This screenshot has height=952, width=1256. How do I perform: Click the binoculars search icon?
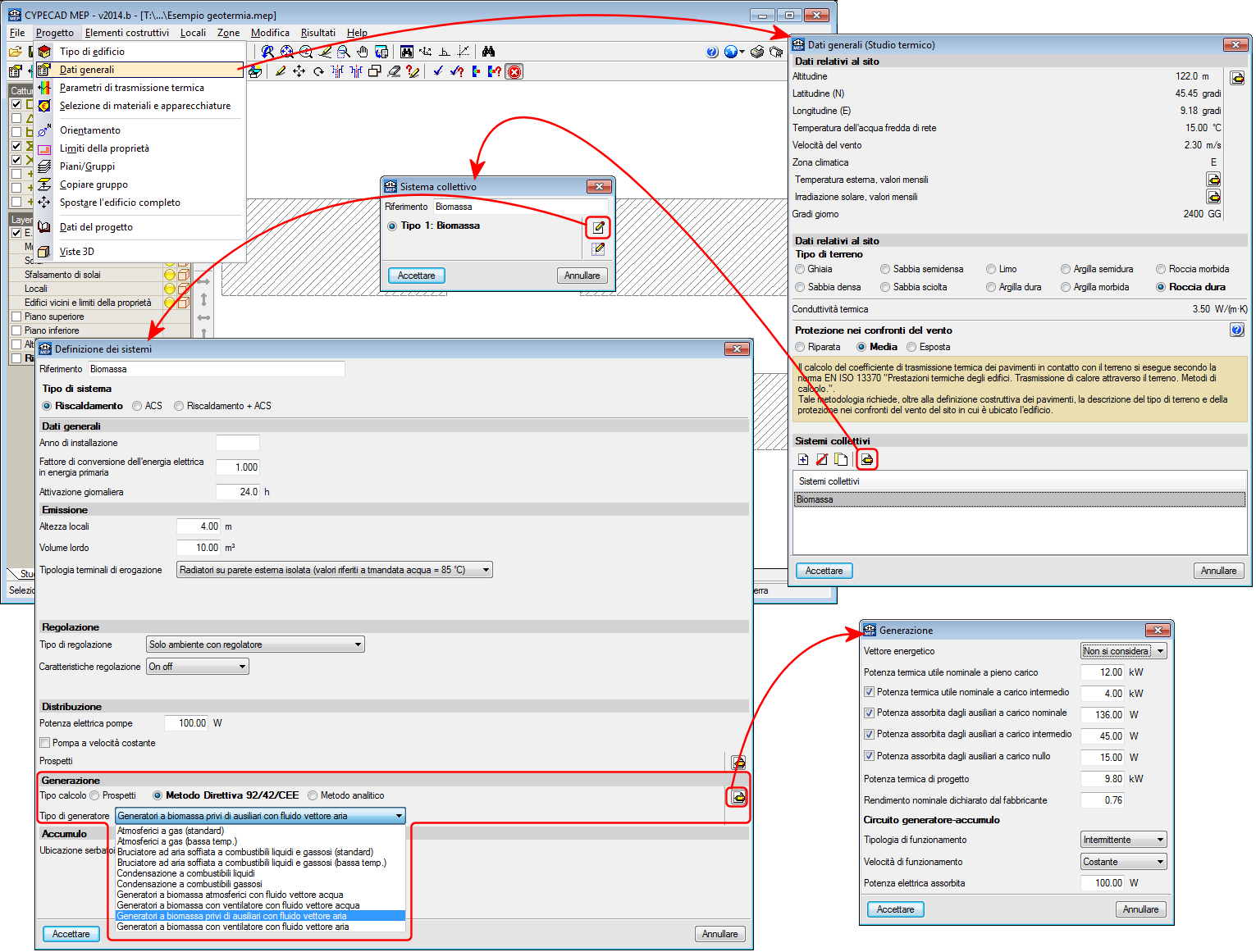[488, 52]
